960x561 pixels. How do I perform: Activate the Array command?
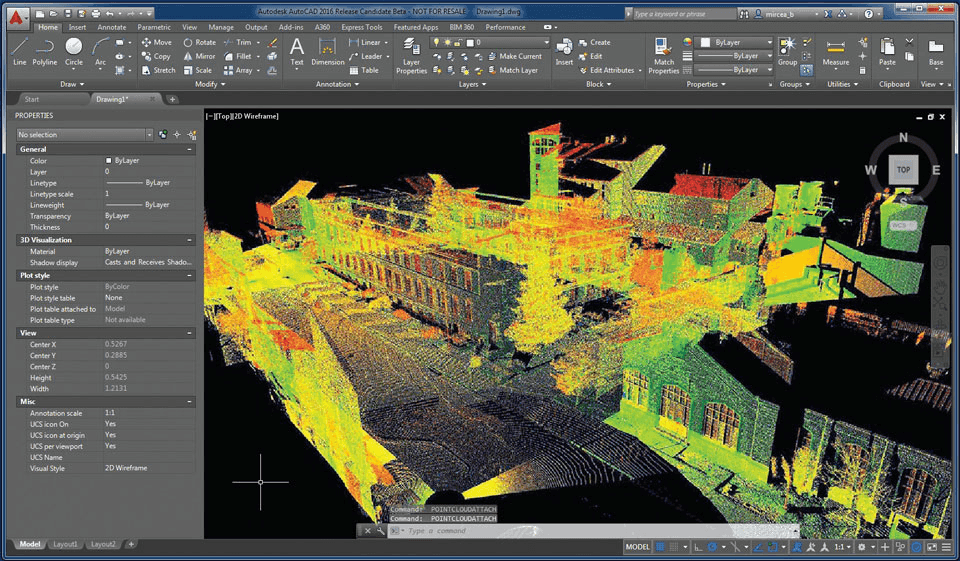[x=238, y=70]
